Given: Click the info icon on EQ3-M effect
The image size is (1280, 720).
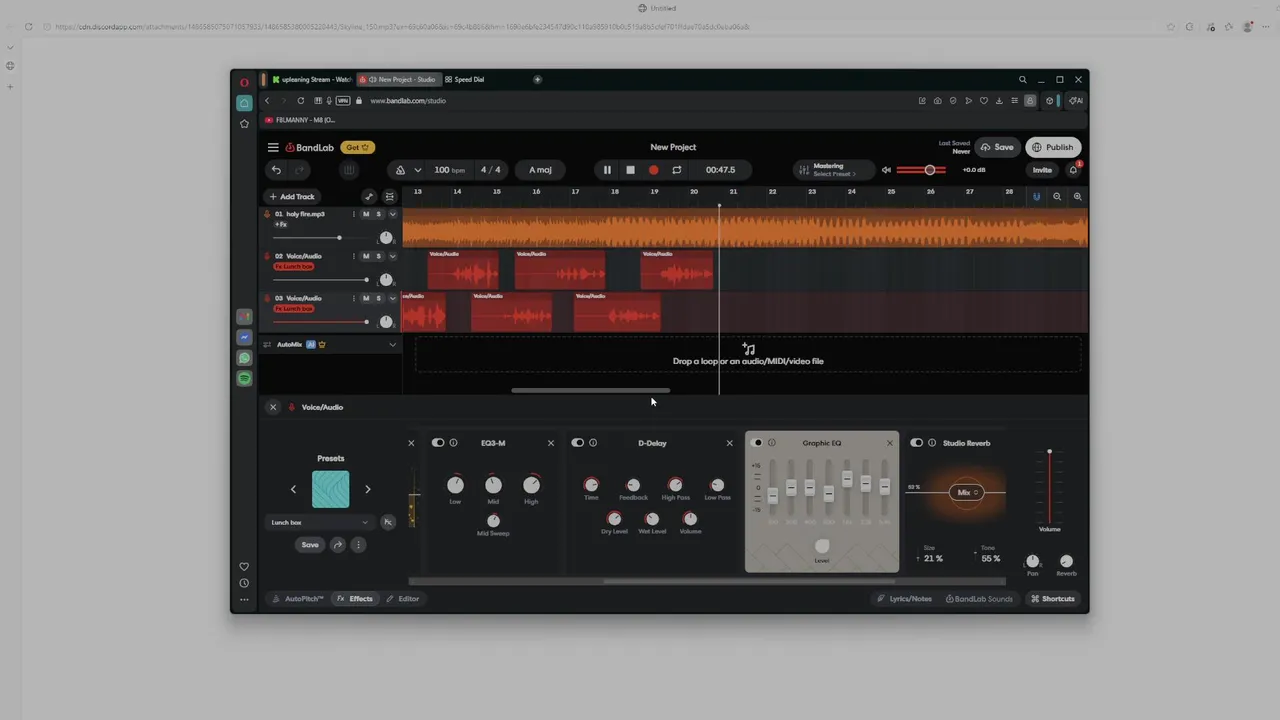Looking at the screenshot, I should 453,443.
